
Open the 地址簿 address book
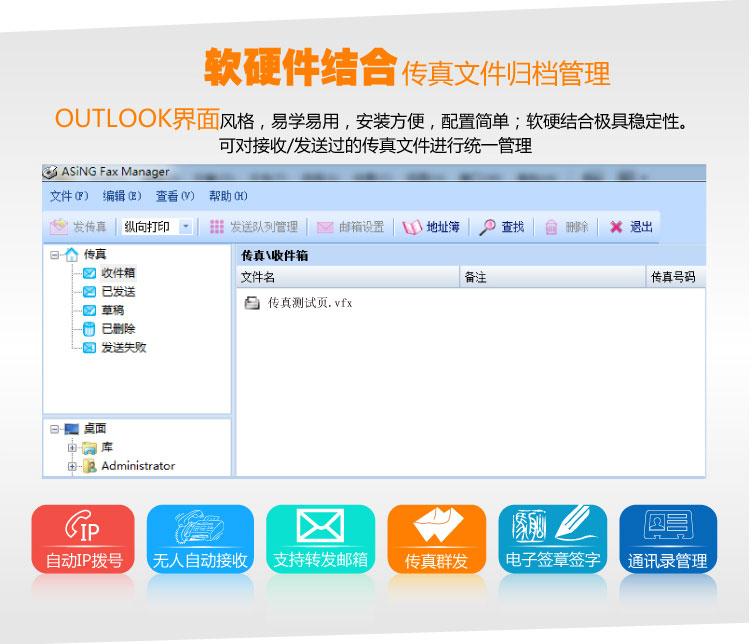[431, 227]
